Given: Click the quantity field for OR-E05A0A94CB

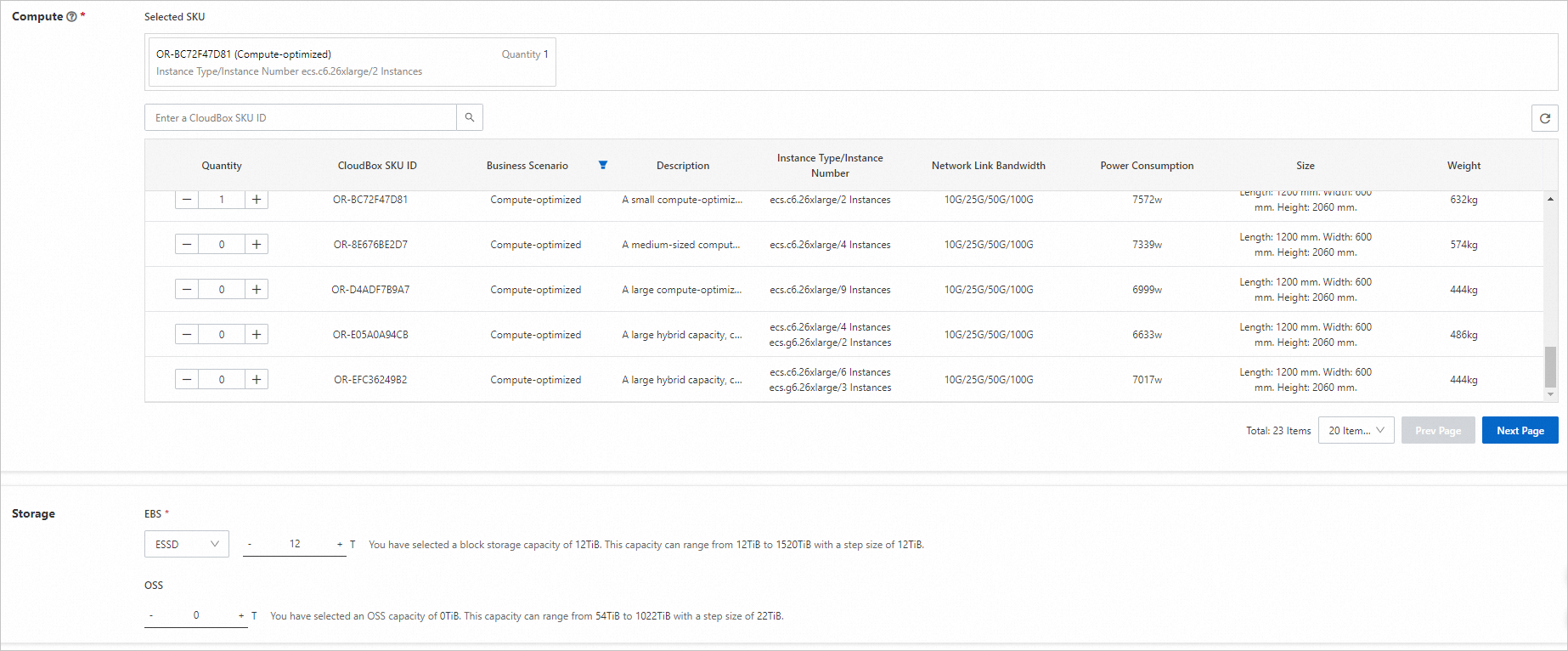Looking at the screenshot, I should [x=222, y=335].
